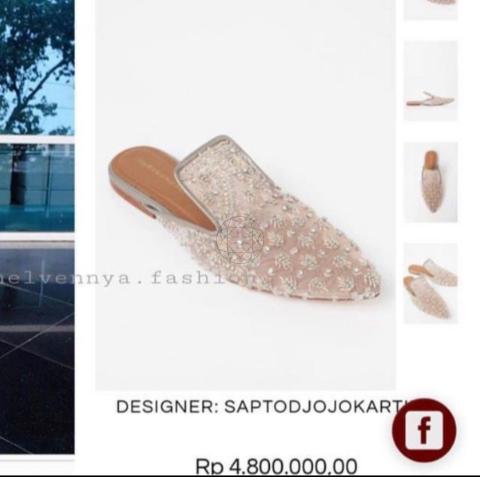Open the dark tiled floor photo
The width and height of the screenshot is (480, 480).
pyautogui.click(x=37, y=348)
